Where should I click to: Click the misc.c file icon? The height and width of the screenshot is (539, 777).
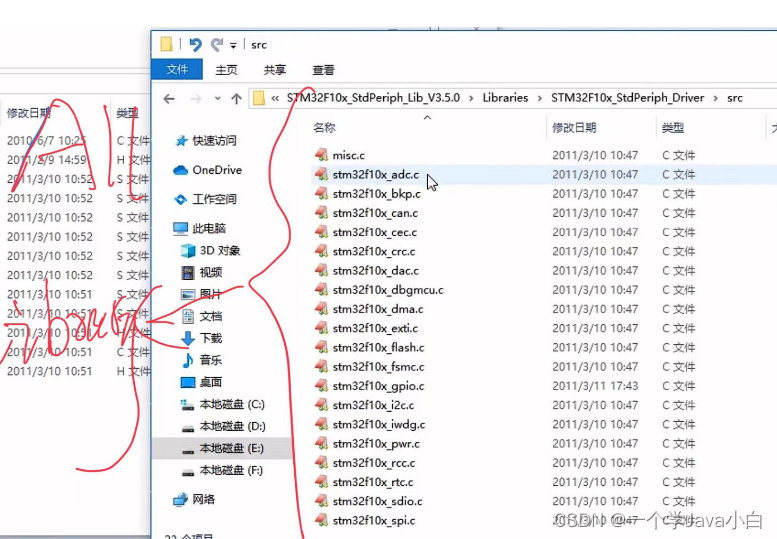point(321,155)
